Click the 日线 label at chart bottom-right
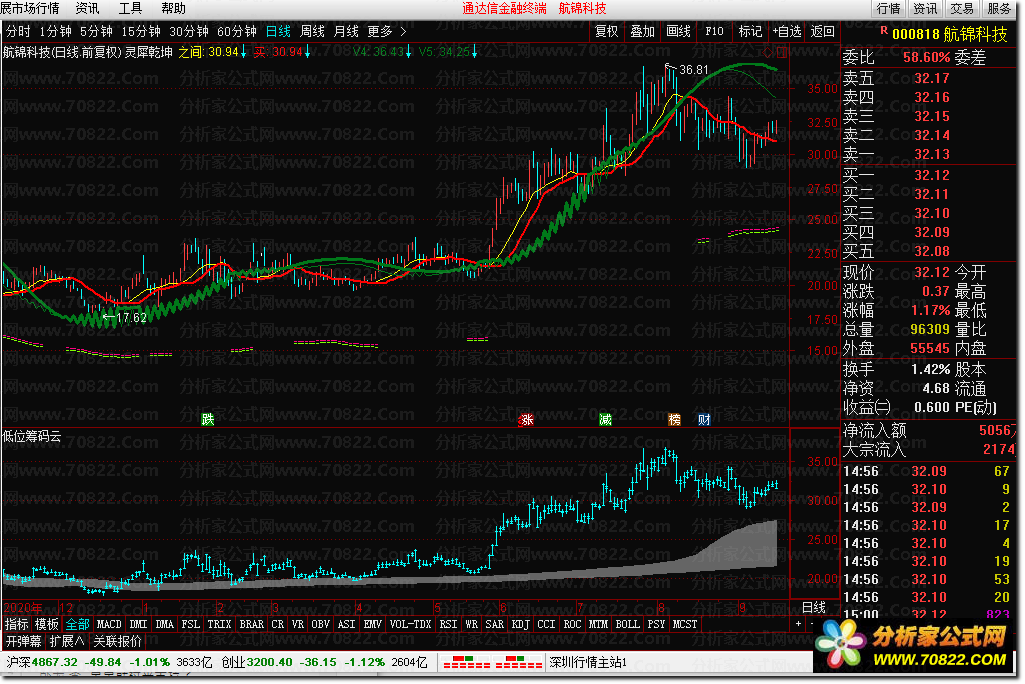Image resolution: width=1025 pixels, height=684 pixels. [x=814, y=607]
